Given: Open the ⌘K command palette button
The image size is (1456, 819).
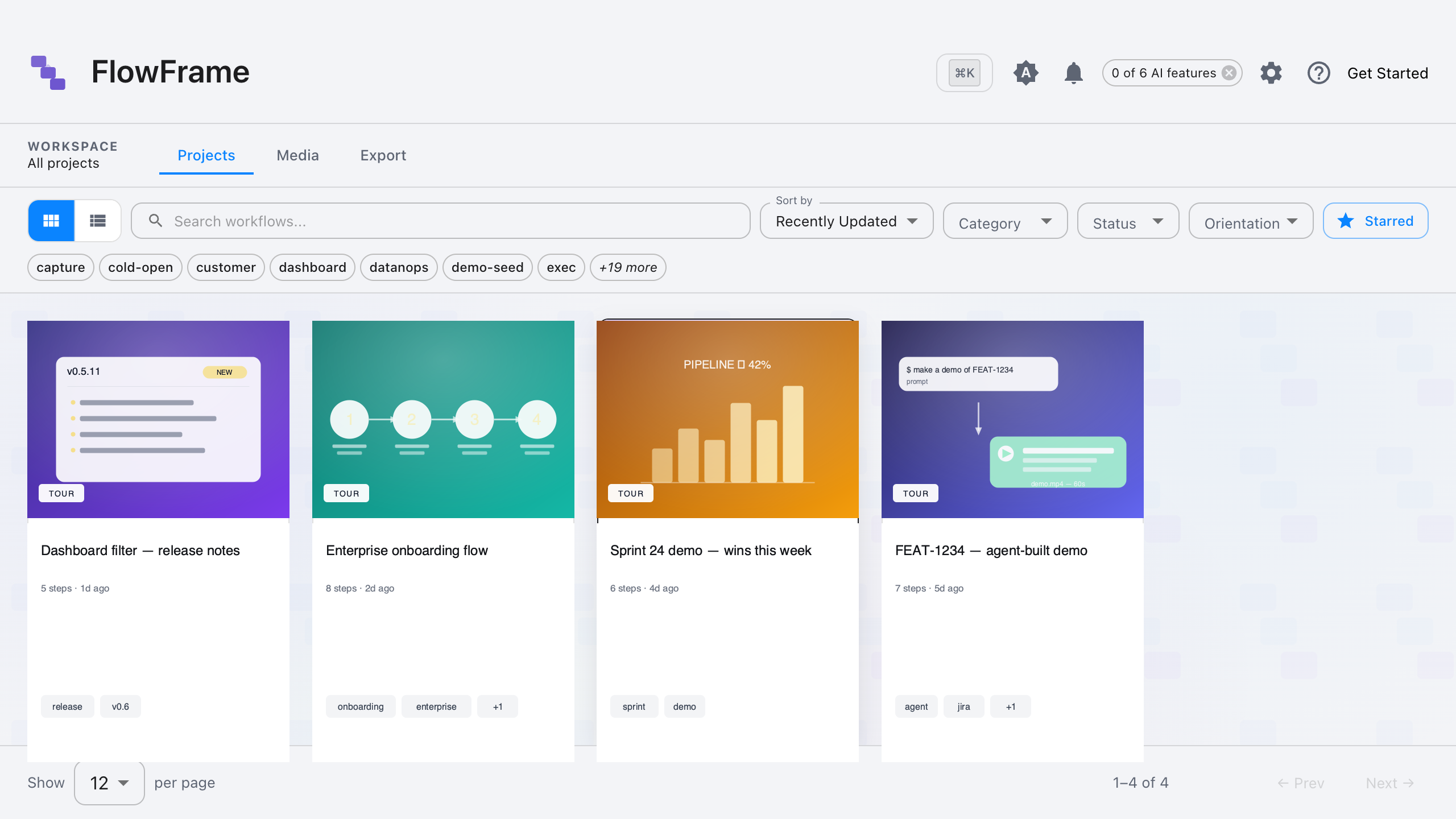Looking at the screenshot, I should click(964, 73).
